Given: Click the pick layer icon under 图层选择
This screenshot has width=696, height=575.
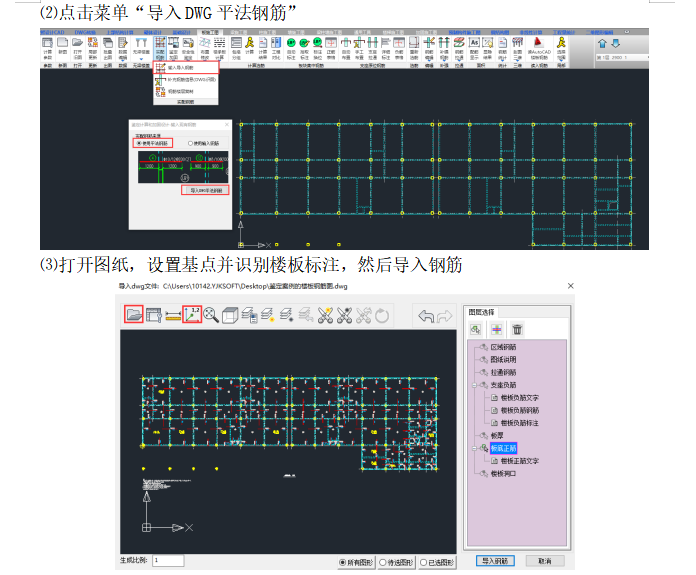Looking at the screenshot, I should (x=476, y=329).
